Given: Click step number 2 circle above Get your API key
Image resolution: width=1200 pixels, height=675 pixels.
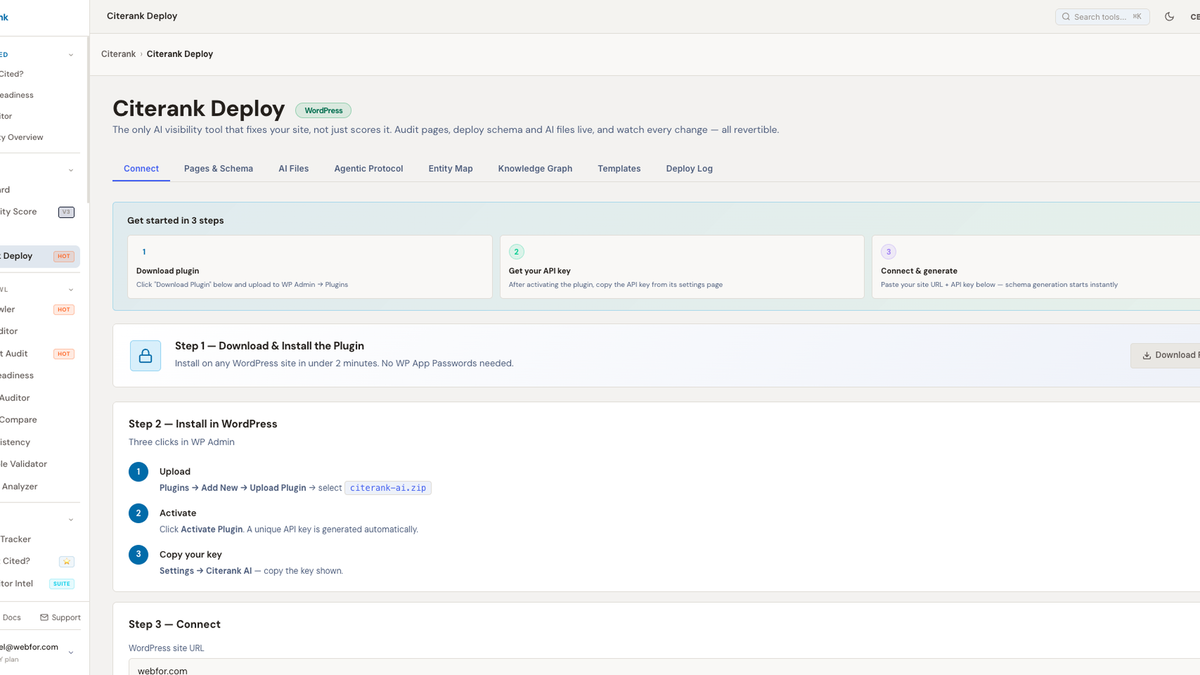Looking at the screenshot, I should (516, 252).
